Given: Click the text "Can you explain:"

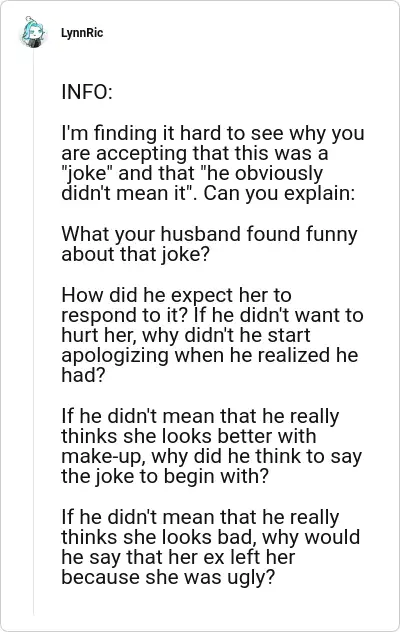Looking at the screenshot, I should pyautogui.click(x=279, y=193).
